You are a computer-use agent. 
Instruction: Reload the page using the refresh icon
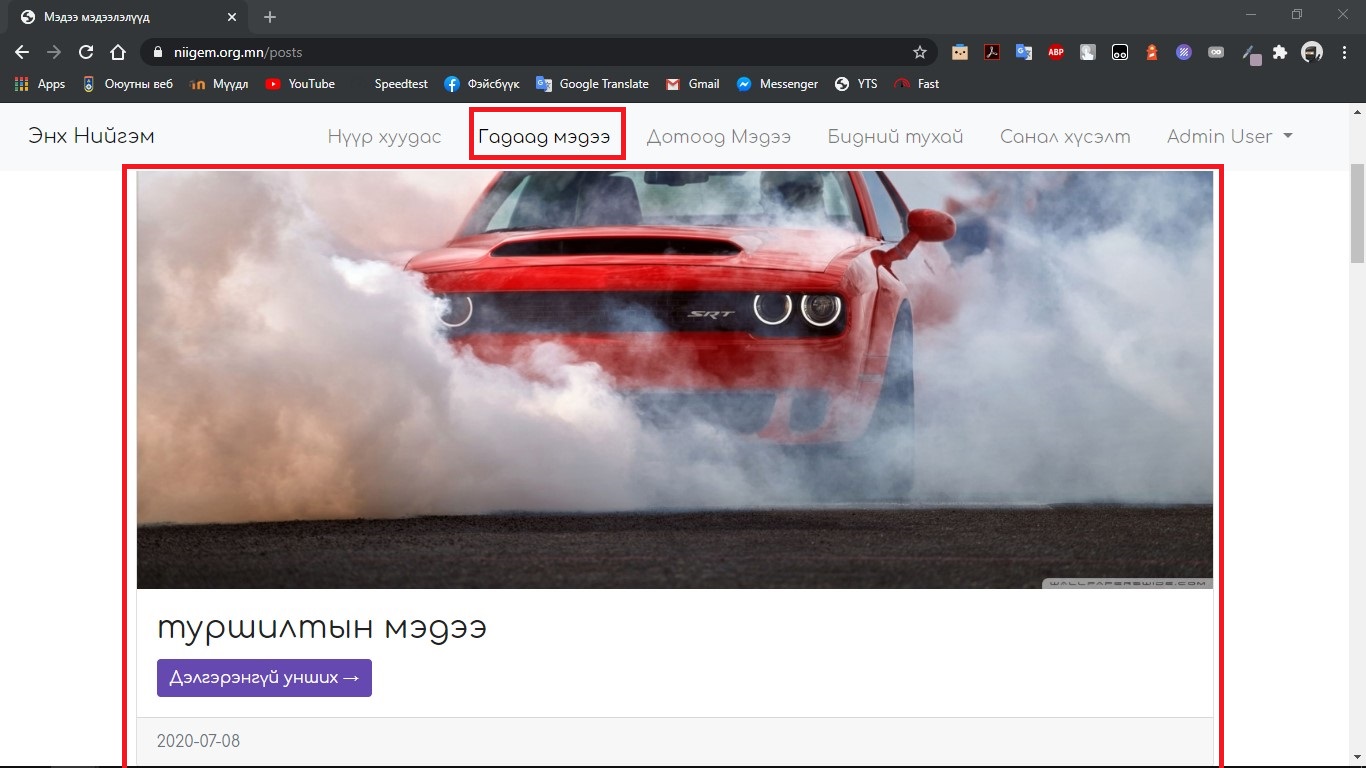(86, 52)
